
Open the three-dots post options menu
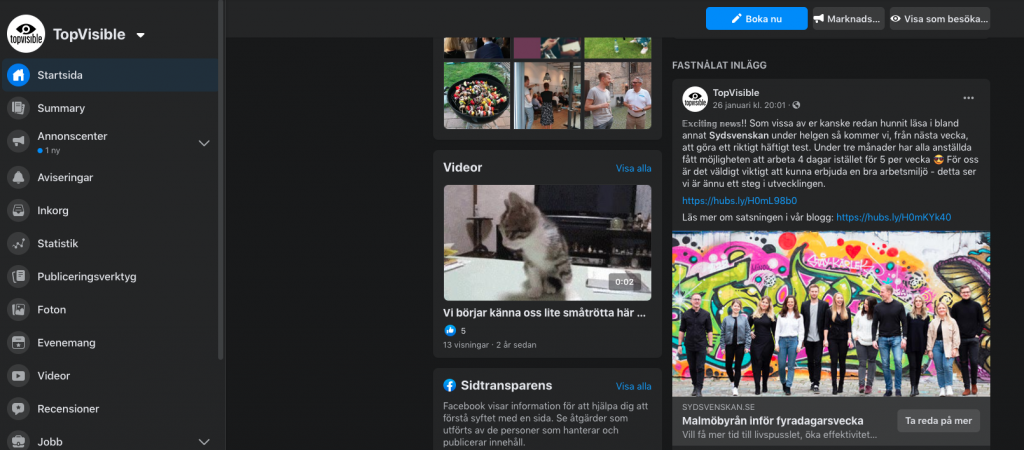[968, 98]
